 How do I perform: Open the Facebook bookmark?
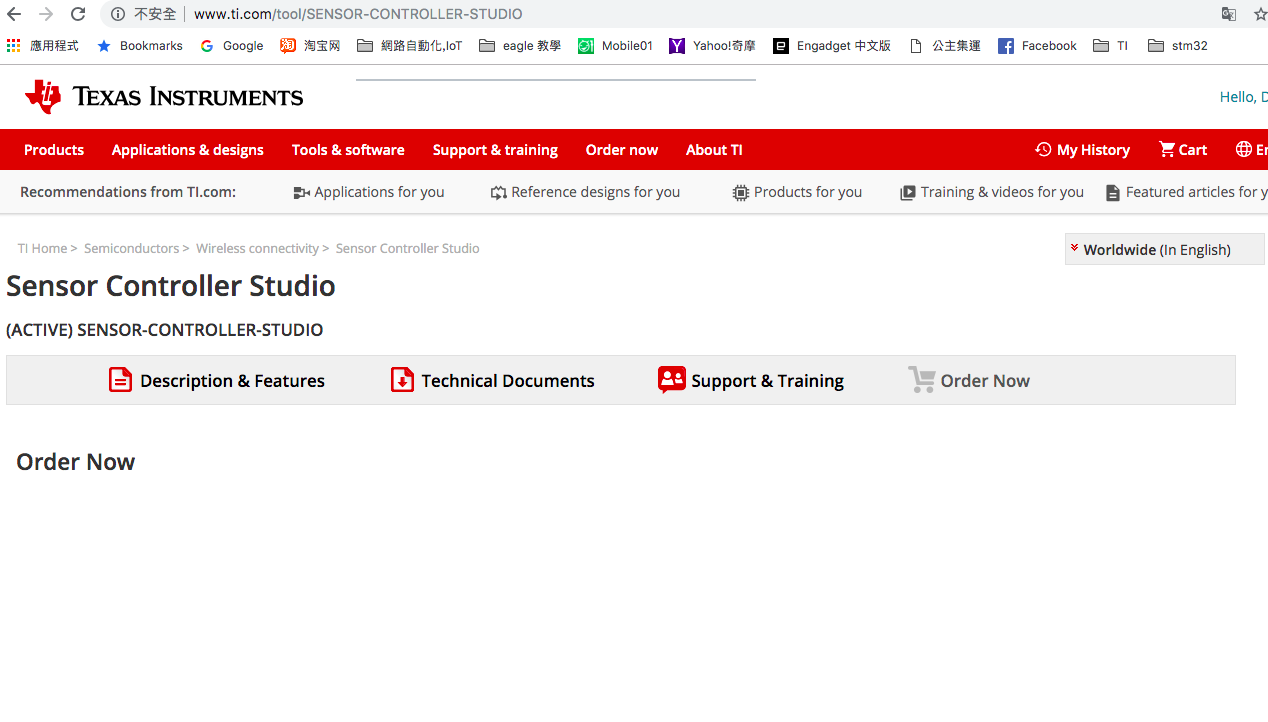(x=1037, y=46)
